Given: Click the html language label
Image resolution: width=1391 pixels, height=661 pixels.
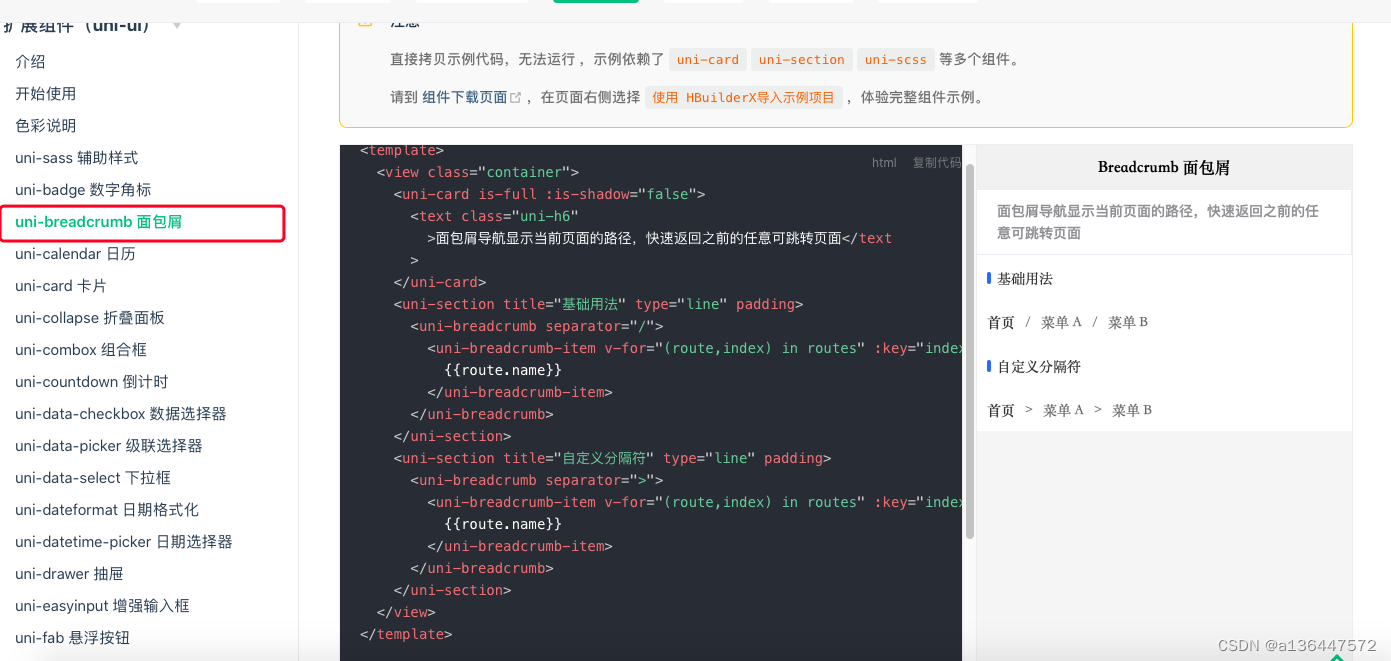Looking at the screenshot, I should (x=884, y=163).
